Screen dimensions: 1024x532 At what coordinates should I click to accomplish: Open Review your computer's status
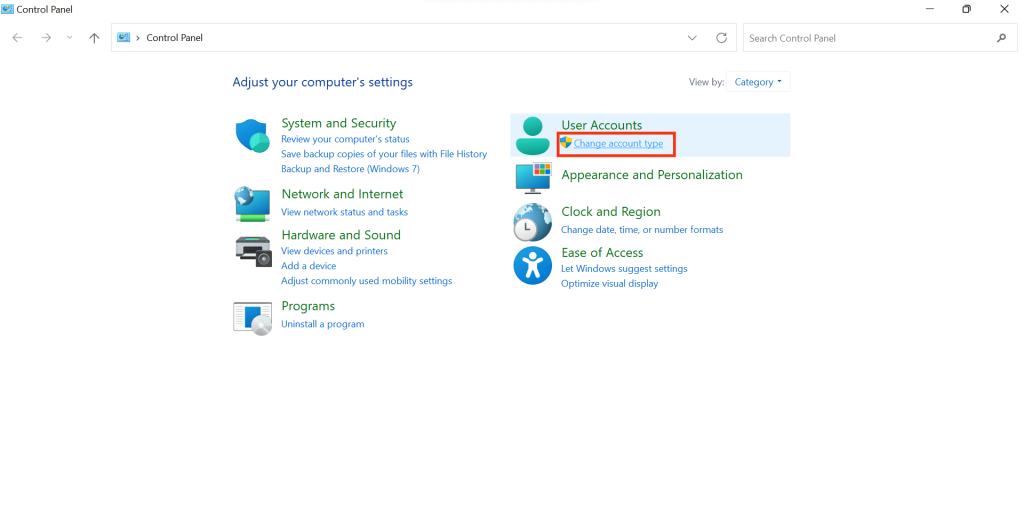345,139
